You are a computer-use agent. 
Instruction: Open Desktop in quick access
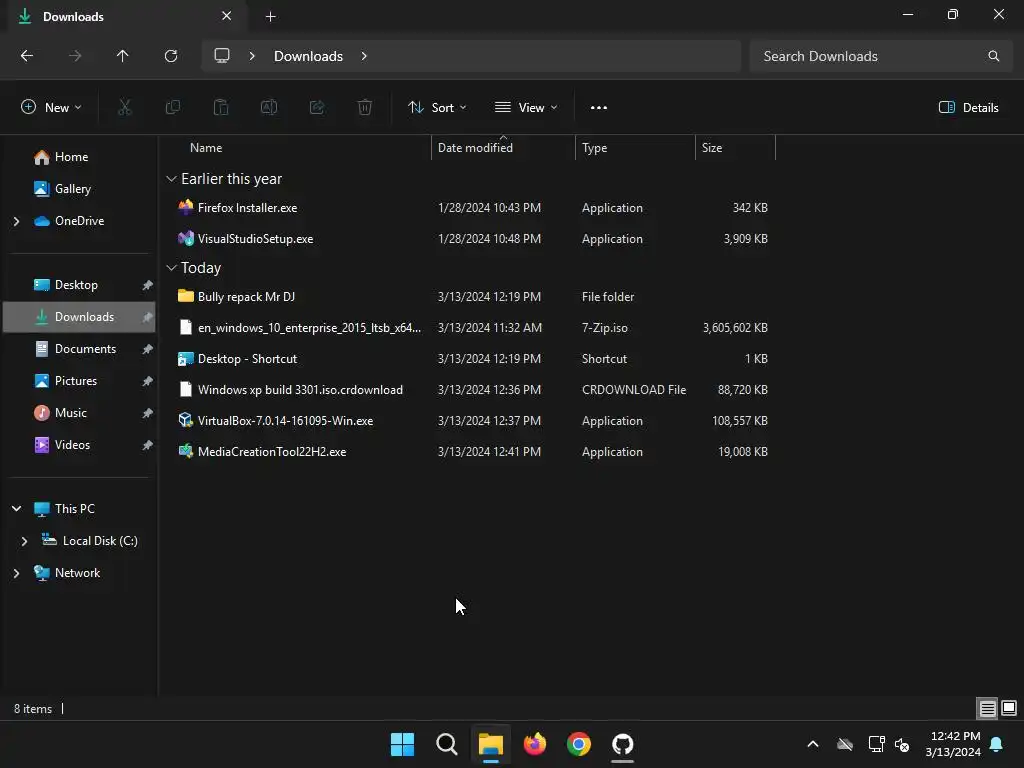(x=76, y=285)
